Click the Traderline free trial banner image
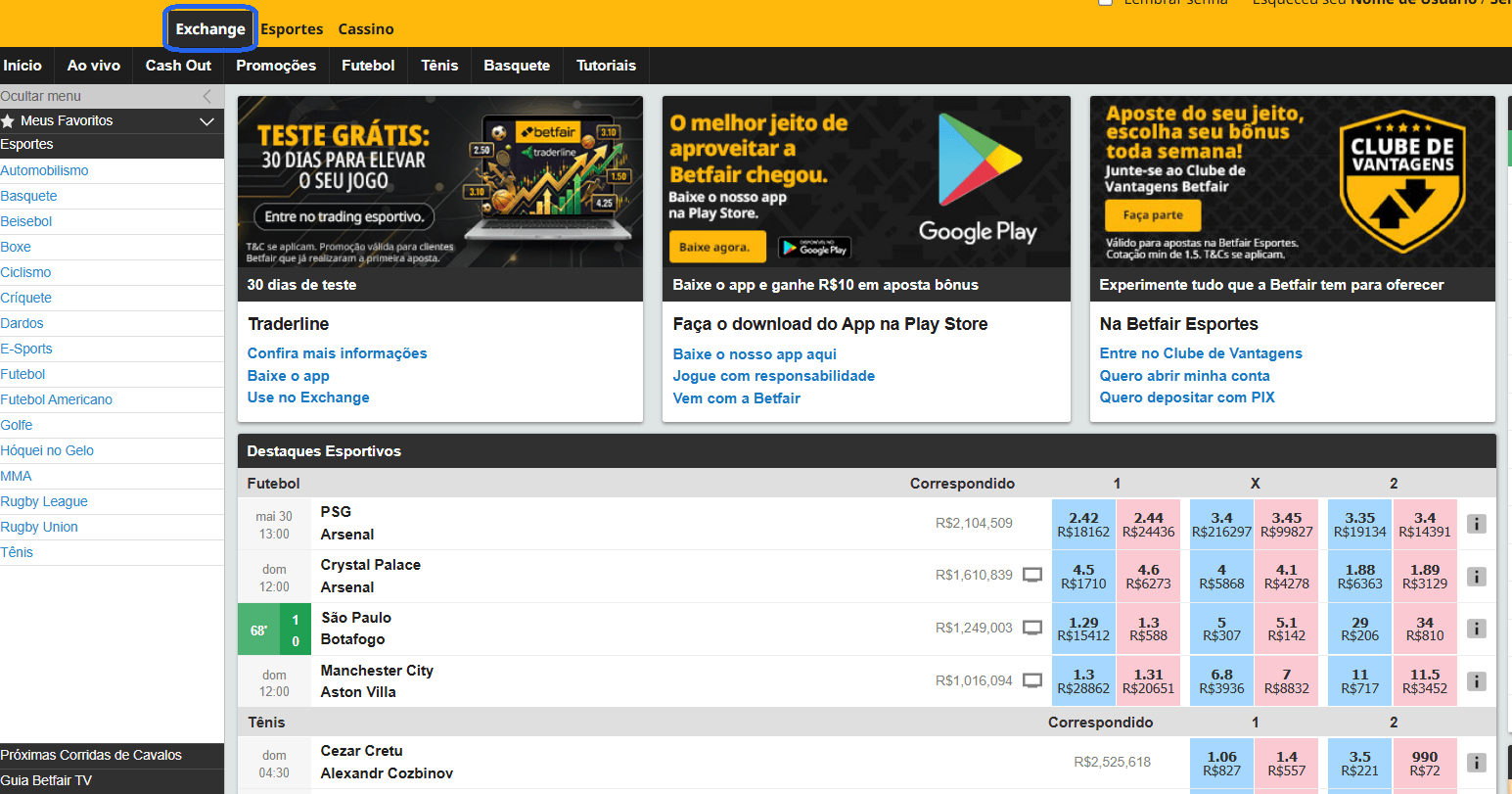Image resolution: width=1512 pixels, height=794 pixels. (x=440, y=182)
